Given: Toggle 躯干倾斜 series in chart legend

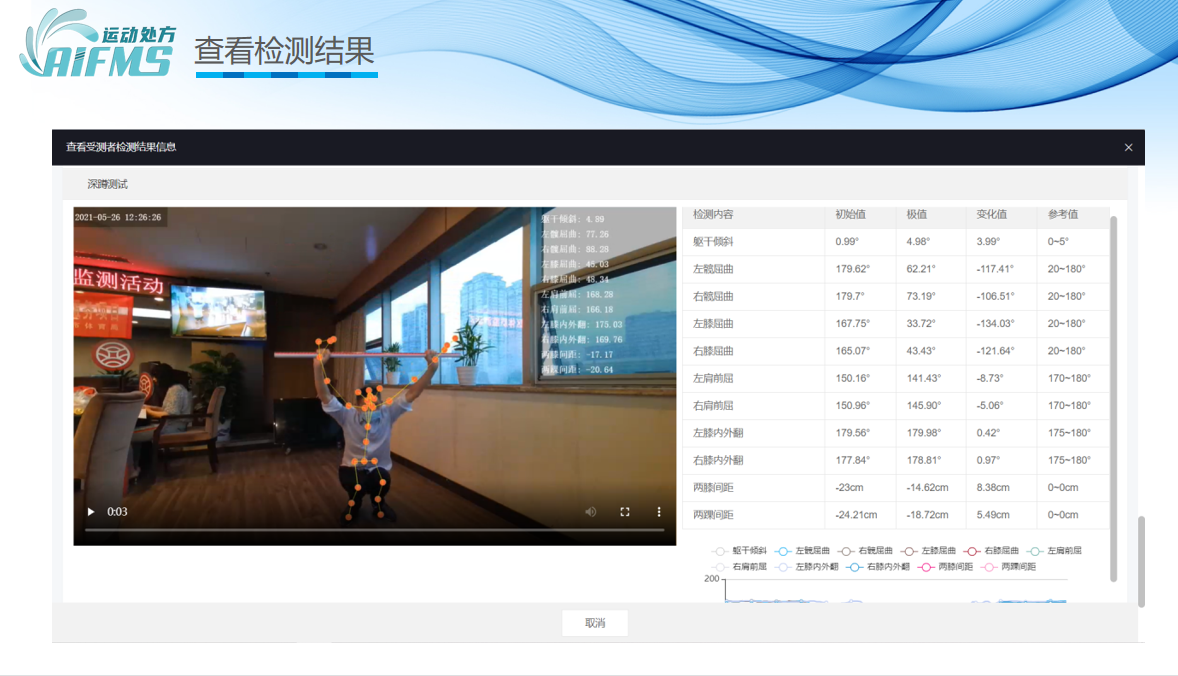Looking at the screenshot, I should [719, 551].
